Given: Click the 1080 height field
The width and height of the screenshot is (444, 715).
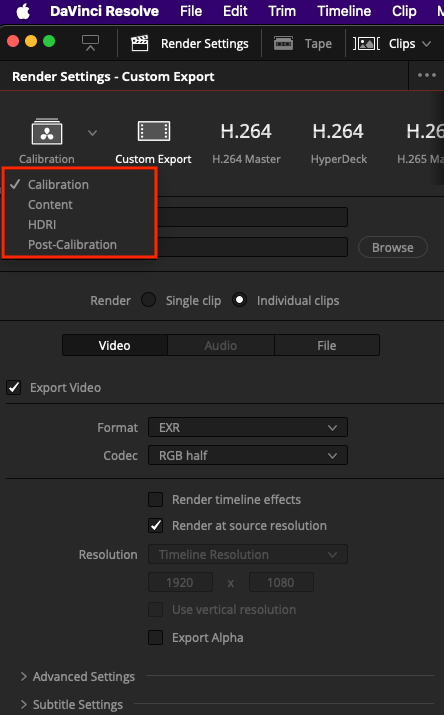Looking at the screenshot, I should tap(281, 582).
